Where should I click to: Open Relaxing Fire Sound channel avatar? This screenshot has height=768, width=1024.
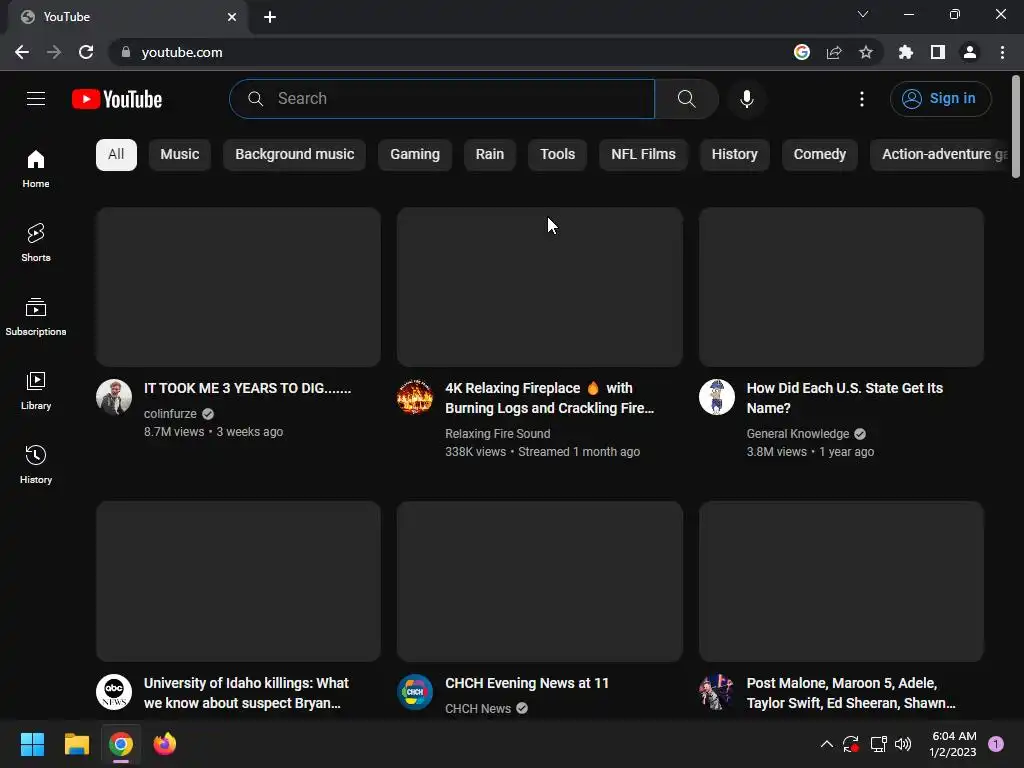(x=415, y=397)
